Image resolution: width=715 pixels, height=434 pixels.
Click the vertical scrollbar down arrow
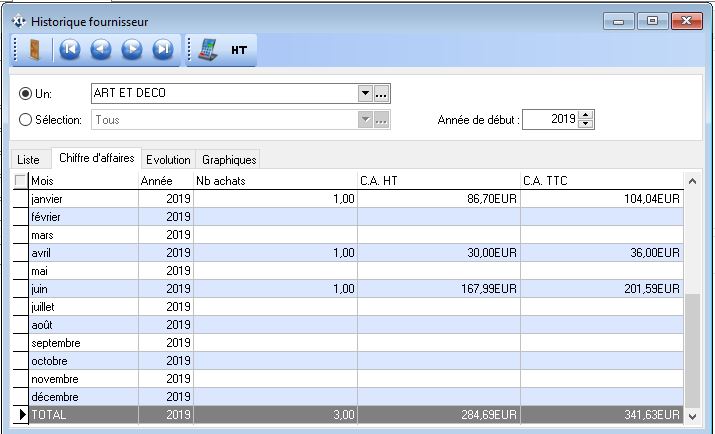692,414
